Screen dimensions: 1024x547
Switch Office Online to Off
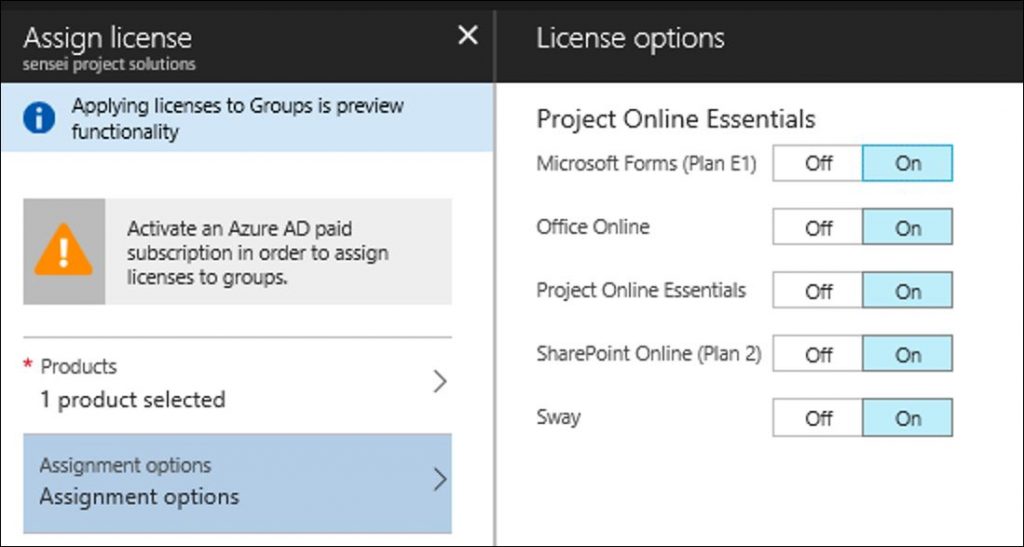point(818,227)
